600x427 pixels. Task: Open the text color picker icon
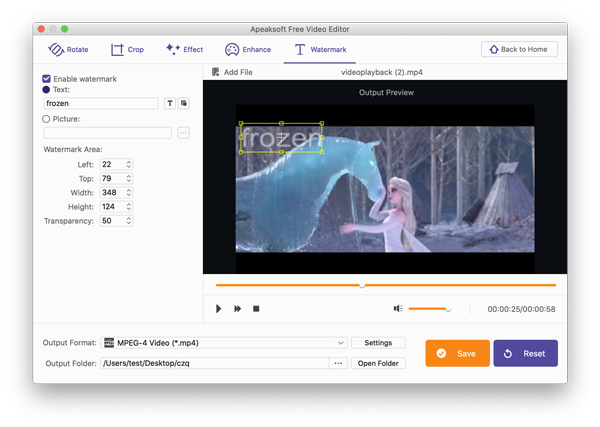click(x=184, y=103)
